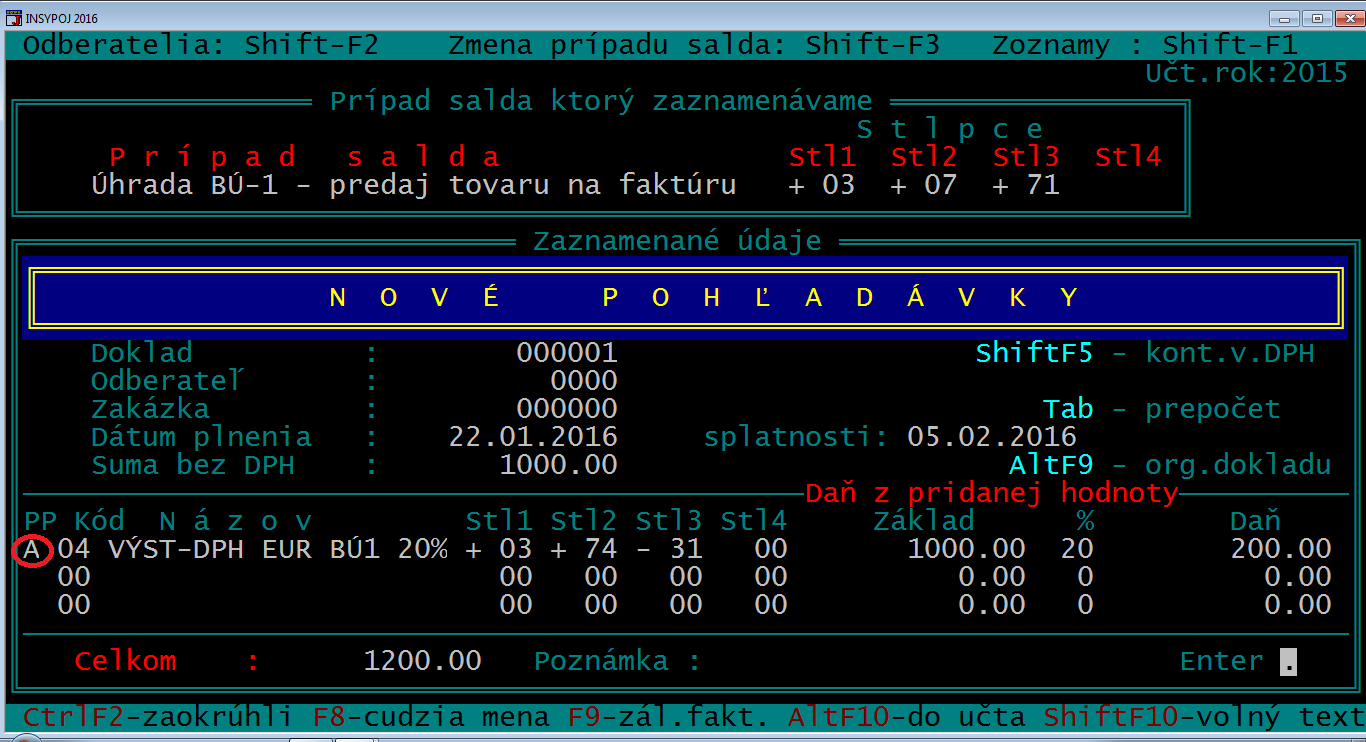Click the Základ value 1000.00 in DPH row
Image resolution: width=1366 pixels, height=742 pixels.
click(966, 549)
